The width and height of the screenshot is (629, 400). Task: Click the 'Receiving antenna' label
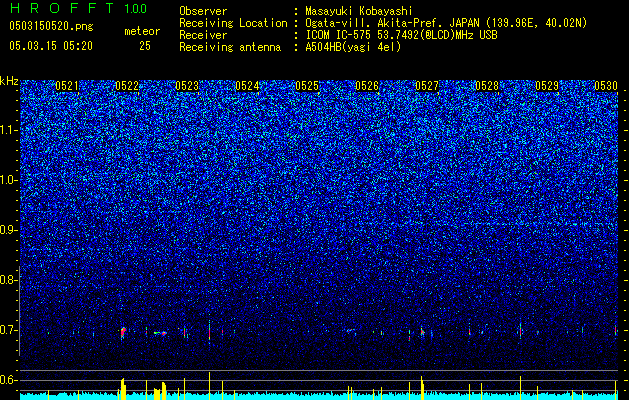(230, 47)
